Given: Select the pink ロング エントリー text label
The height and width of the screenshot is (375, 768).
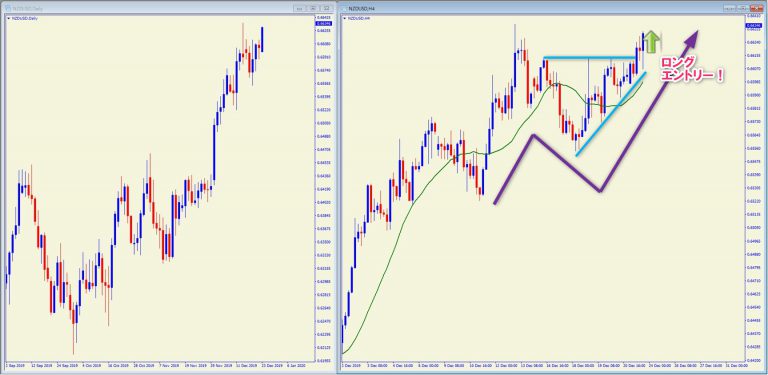Looking at the screenshot, I should tap(692, 70).
